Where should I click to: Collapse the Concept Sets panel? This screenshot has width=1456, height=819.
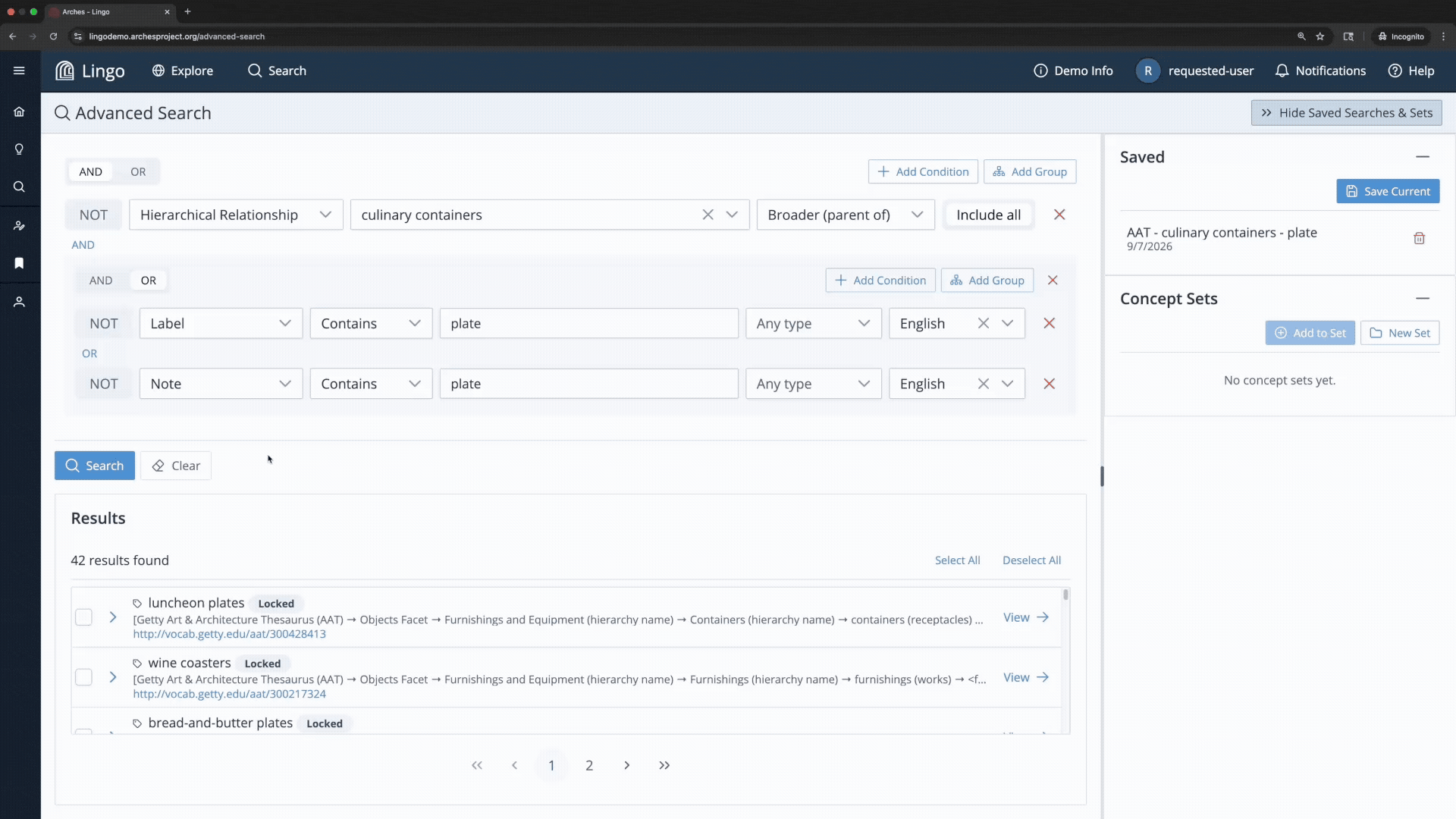pyautogui.click(x=1423, y=299)
